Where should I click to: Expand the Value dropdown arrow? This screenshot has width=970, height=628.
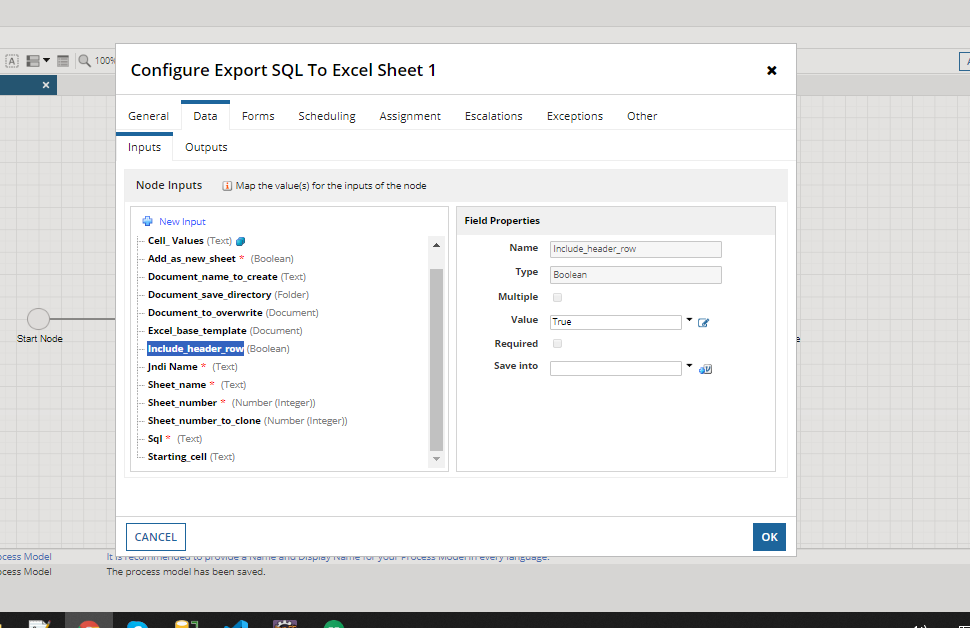point(689,320)
